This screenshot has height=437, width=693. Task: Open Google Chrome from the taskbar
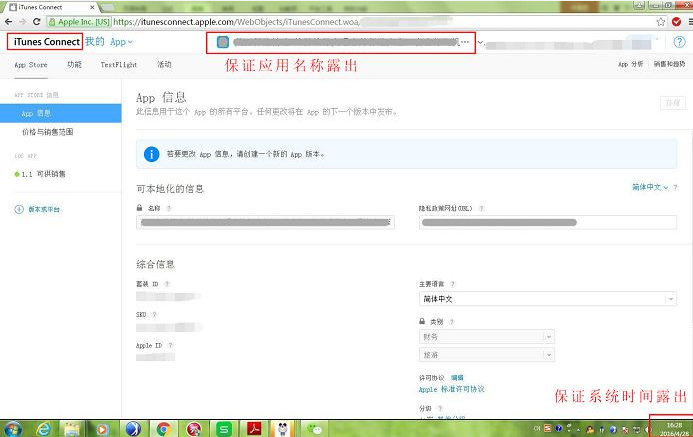tap(164, 428)
